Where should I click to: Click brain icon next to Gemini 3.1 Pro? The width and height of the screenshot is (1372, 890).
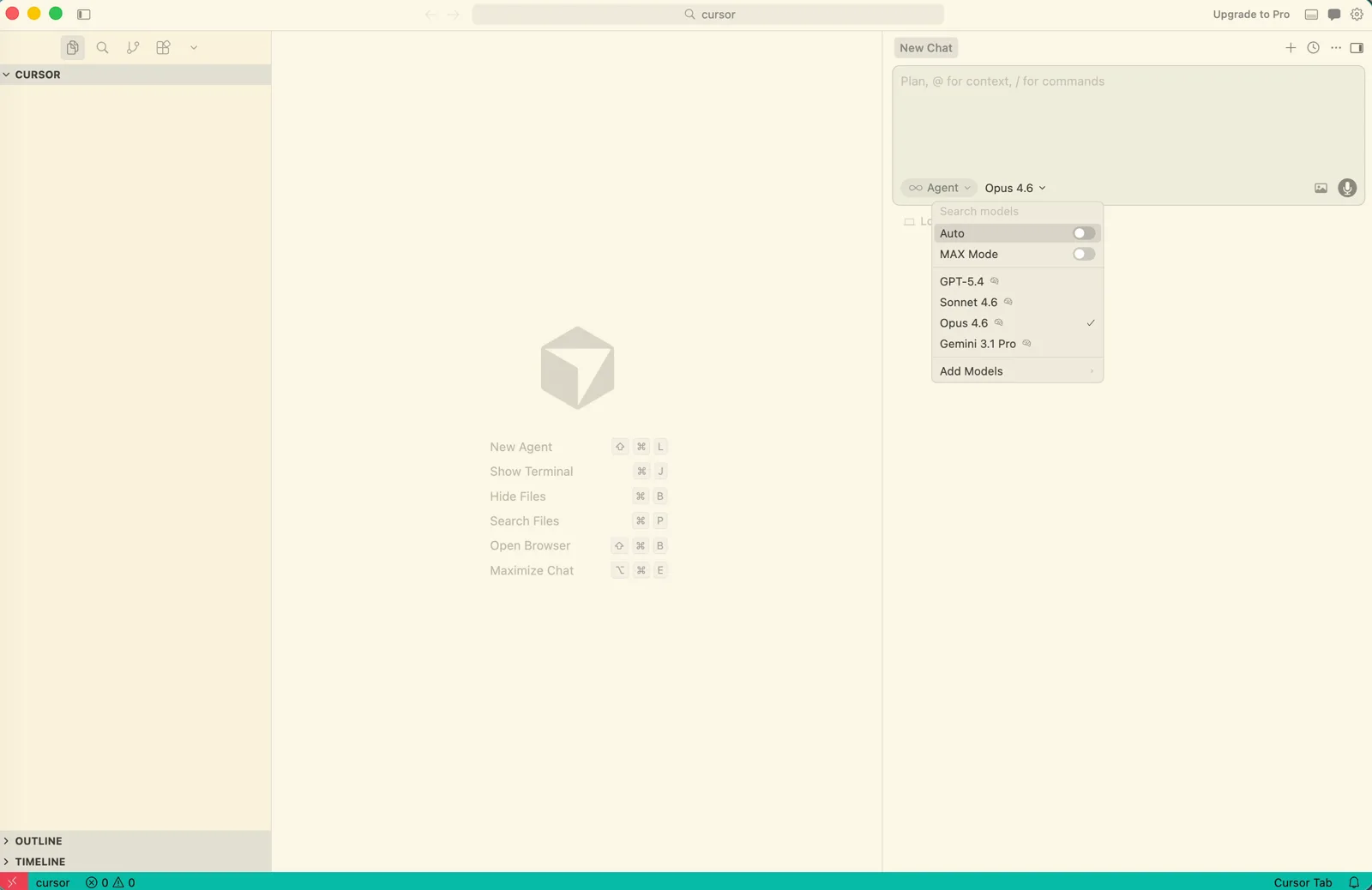pyautogui.click(x=1026, y=343)
